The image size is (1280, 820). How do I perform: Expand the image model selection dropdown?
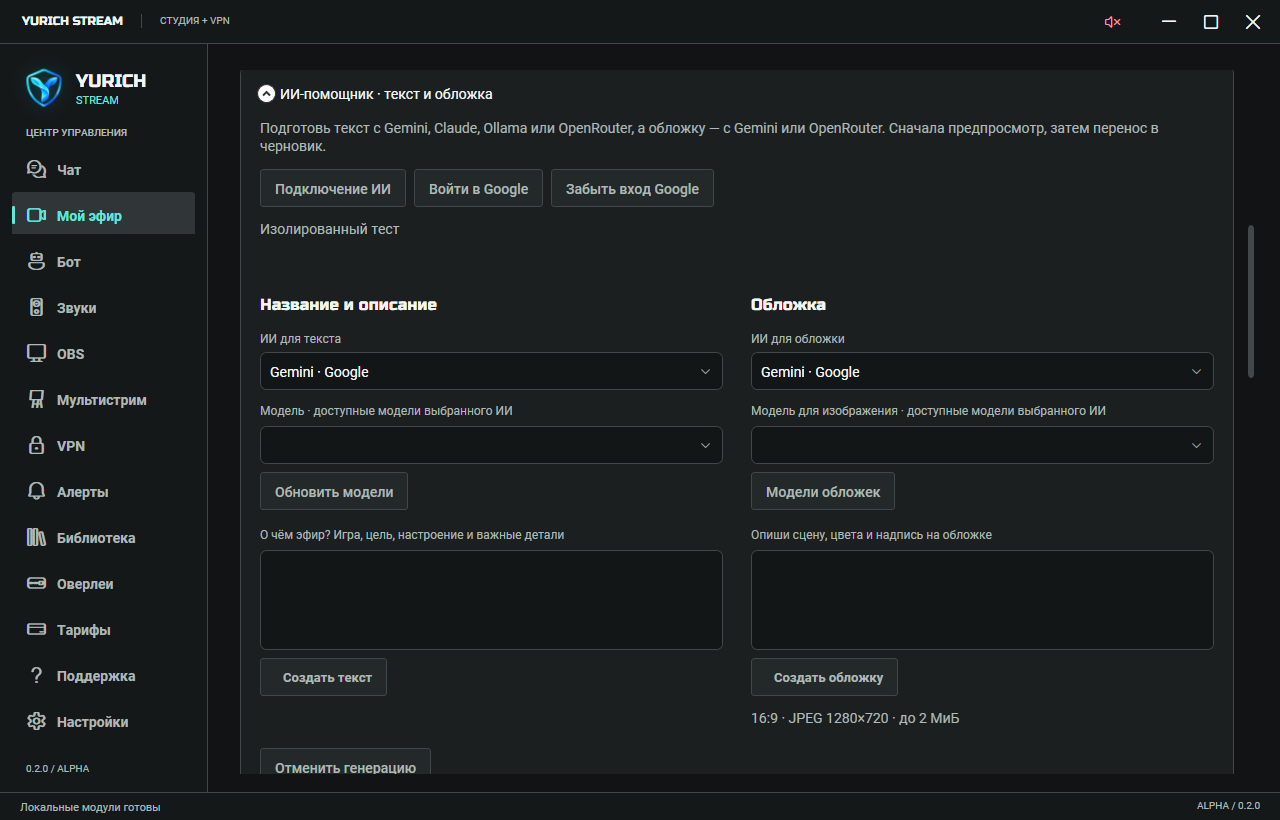(x=982, y=446)
